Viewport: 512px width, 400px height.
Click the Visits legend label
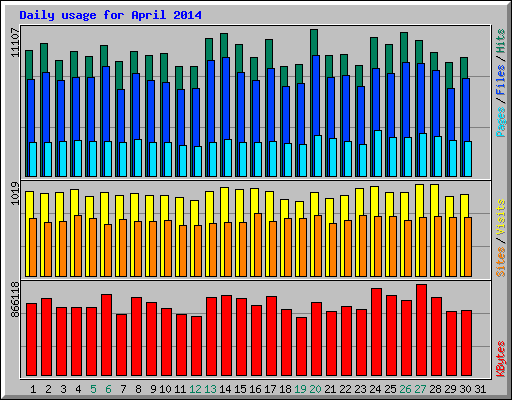[501, 218]
